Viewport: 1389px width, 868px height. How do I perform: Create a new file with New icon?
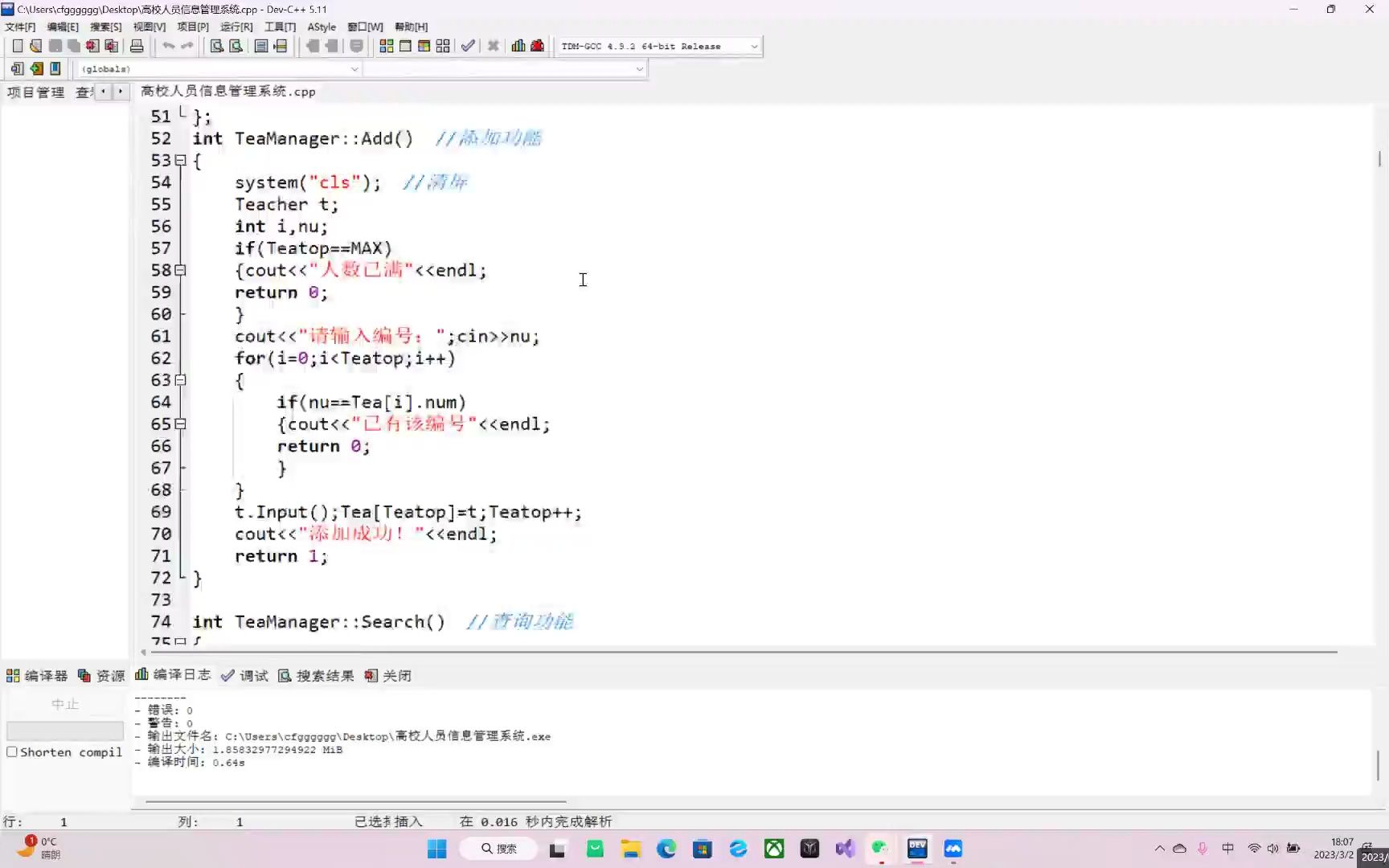coord(17,46)
